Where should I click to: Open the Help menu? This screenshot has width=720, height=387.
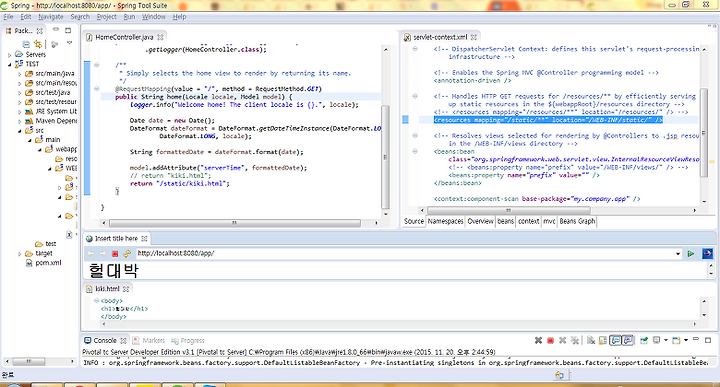(179, 17)
